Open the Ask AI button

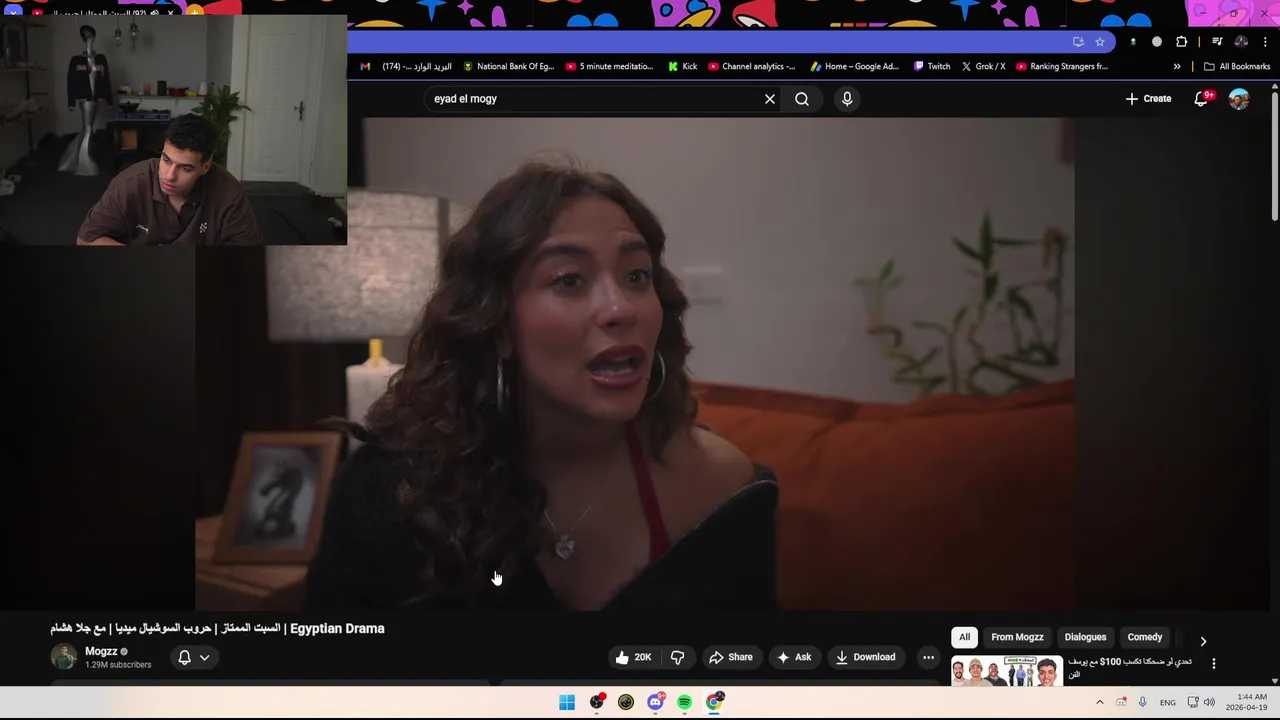pyautogui.click(x=794, y=657)
